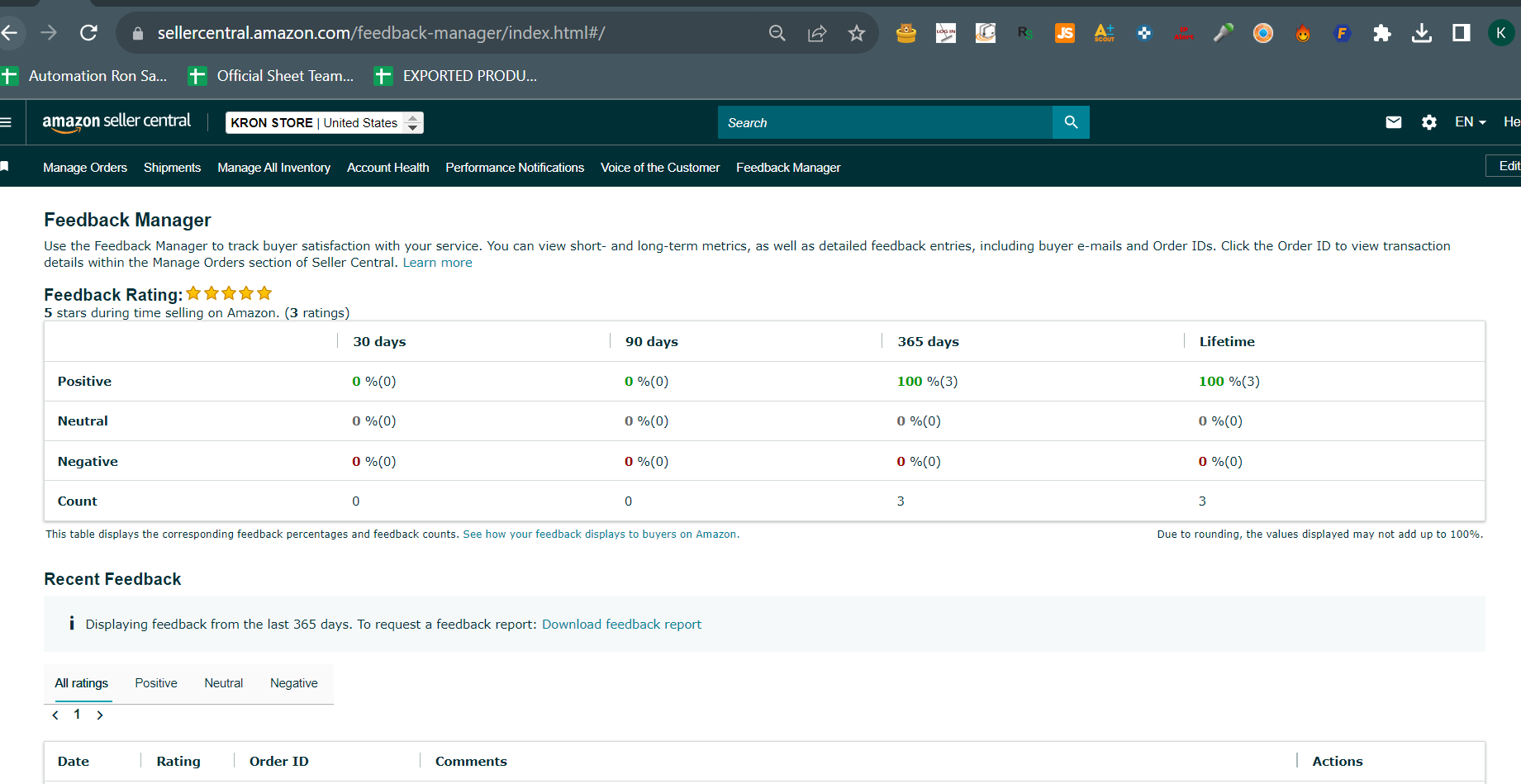Open the blue hexagon F extension
Image resolution: width=1521 pixels, height=784 pixels.
pos(1343,33)
